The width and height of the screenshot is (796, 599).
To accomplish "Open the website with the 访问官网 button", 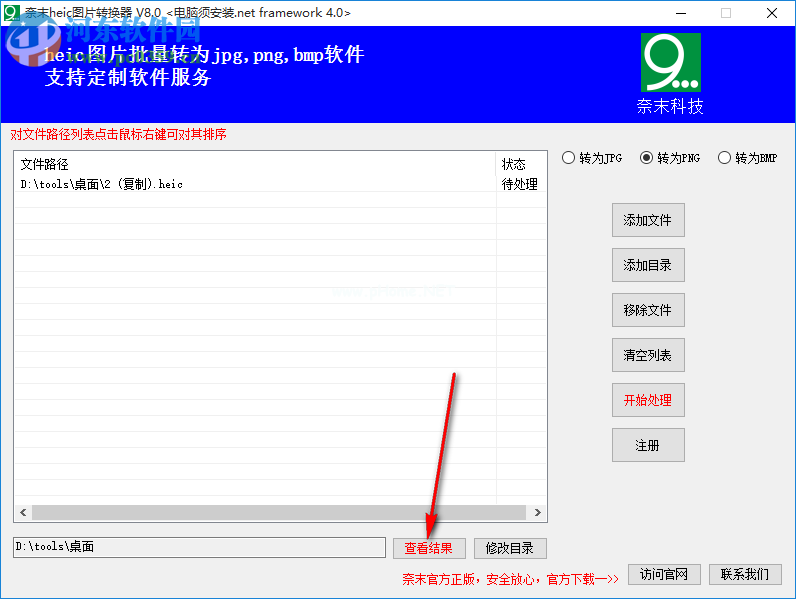I will pyautogui.click(x=664, y=574).
